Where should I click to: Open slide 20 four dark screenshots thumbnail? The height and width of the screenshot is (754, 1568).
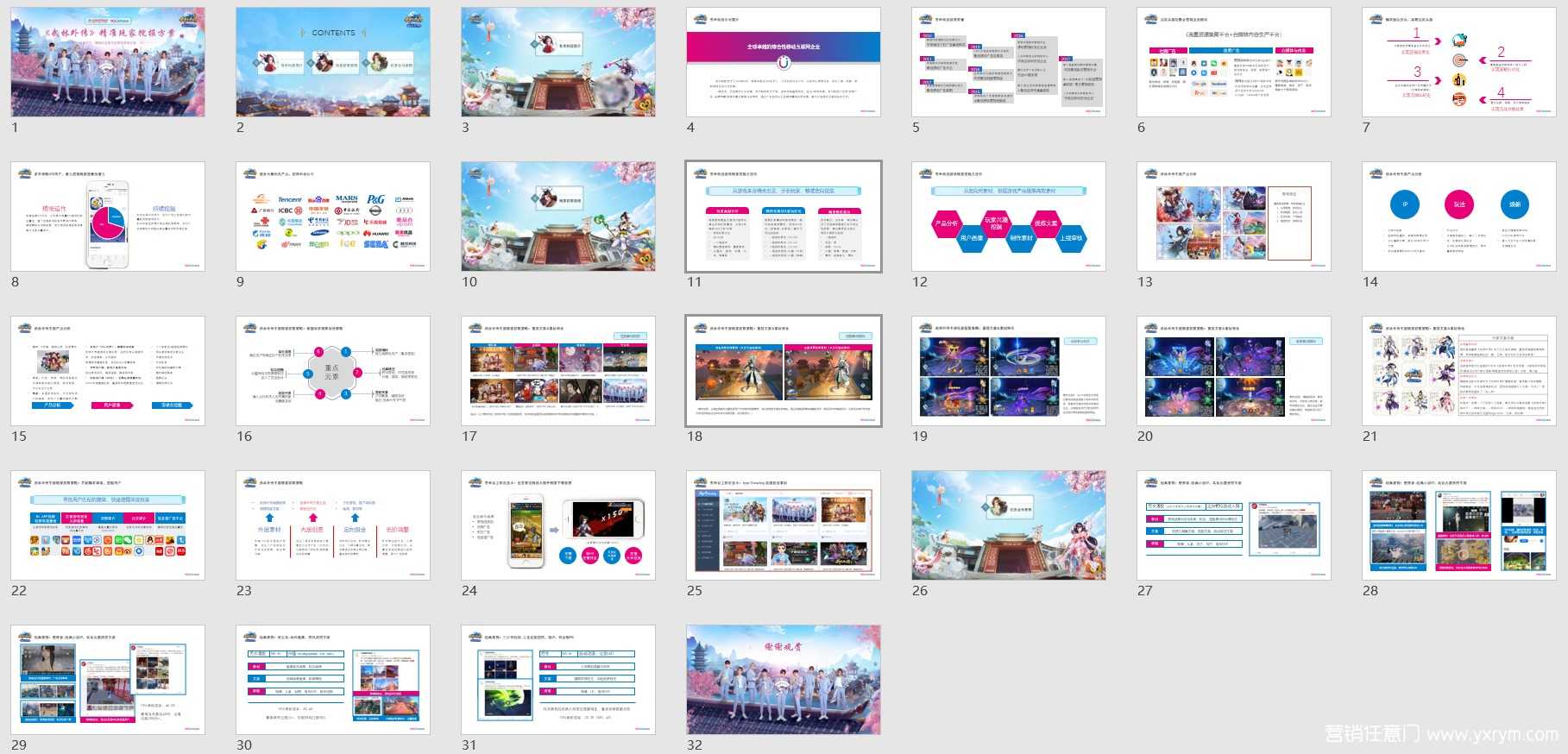click(1234, 371)
